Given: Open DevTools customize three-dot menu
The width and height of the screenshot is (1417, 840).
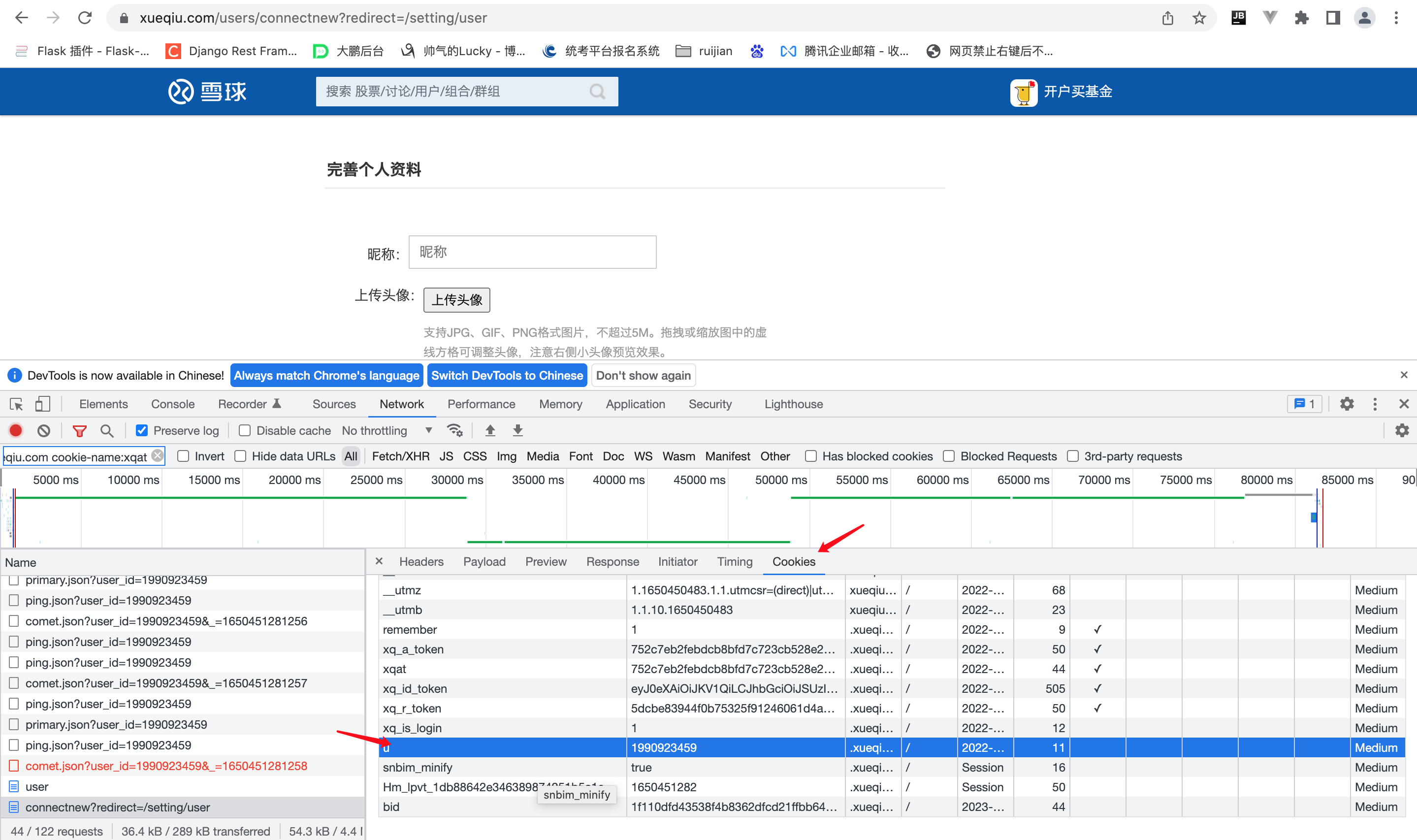Looking at the screenshot, I should point(1375,404).
